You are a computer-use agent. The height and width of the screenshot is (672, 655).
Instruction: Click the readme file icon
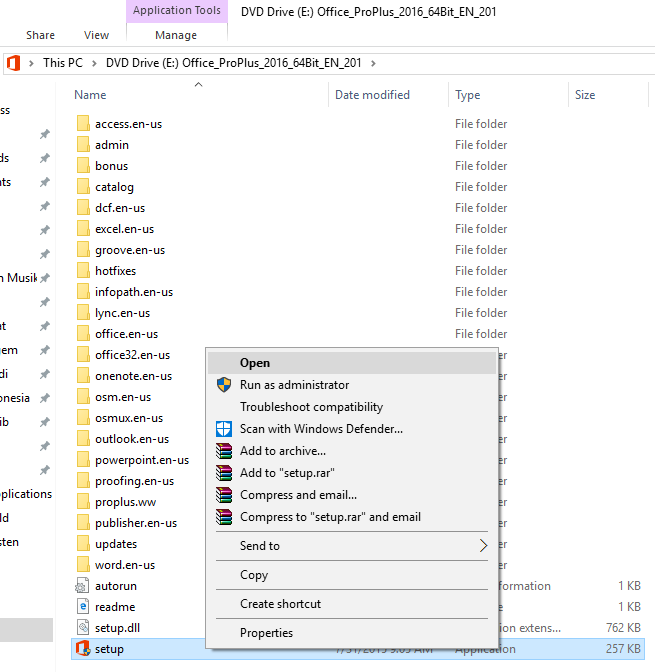[x=83, y=606]
